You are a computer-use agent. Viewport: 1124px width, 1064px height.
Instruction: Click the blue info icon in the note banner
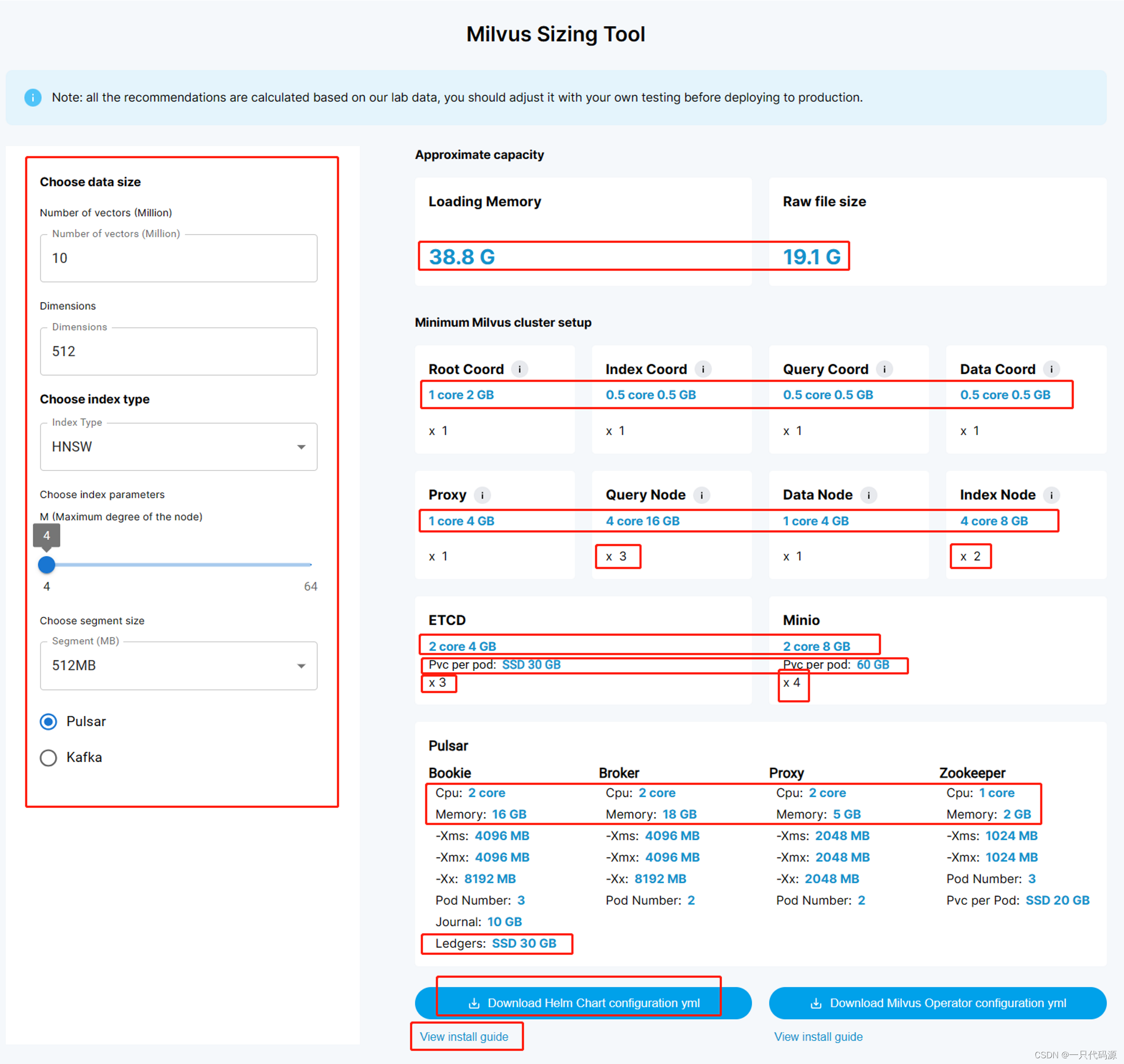point(33,98)
